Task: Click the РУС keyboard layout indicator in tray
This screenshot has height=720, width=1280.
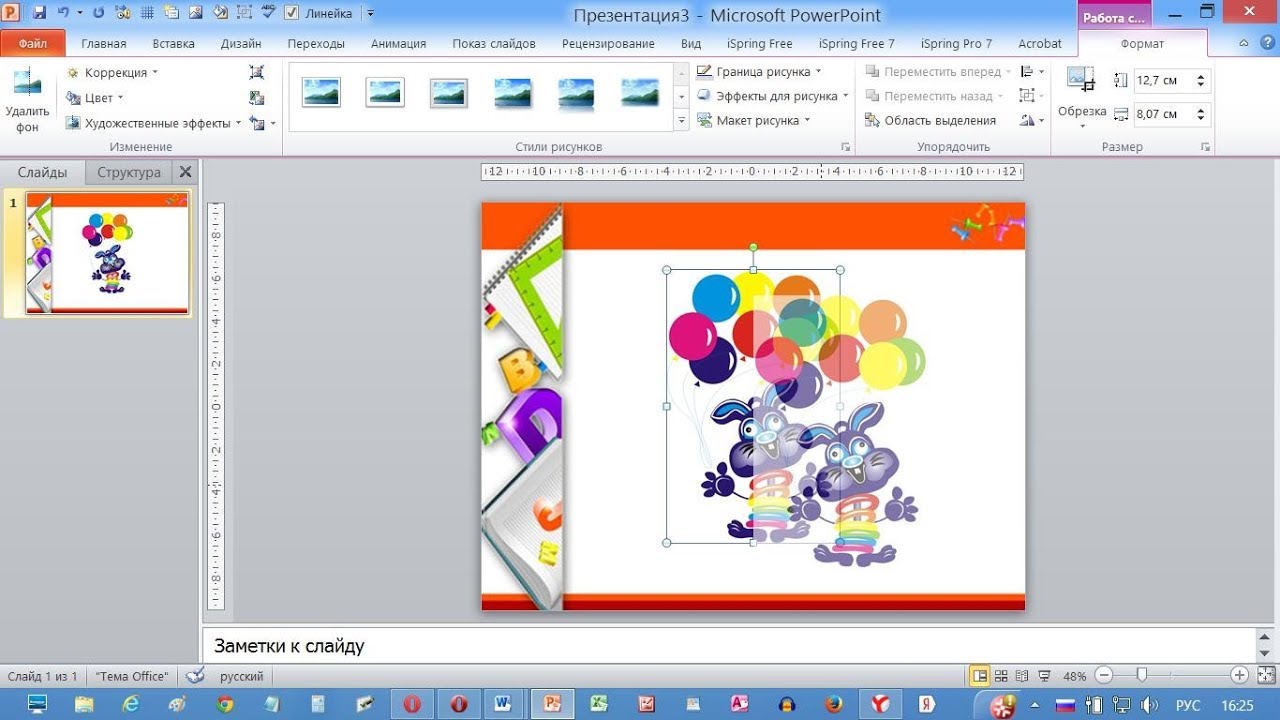Action: pos(1188,705)
